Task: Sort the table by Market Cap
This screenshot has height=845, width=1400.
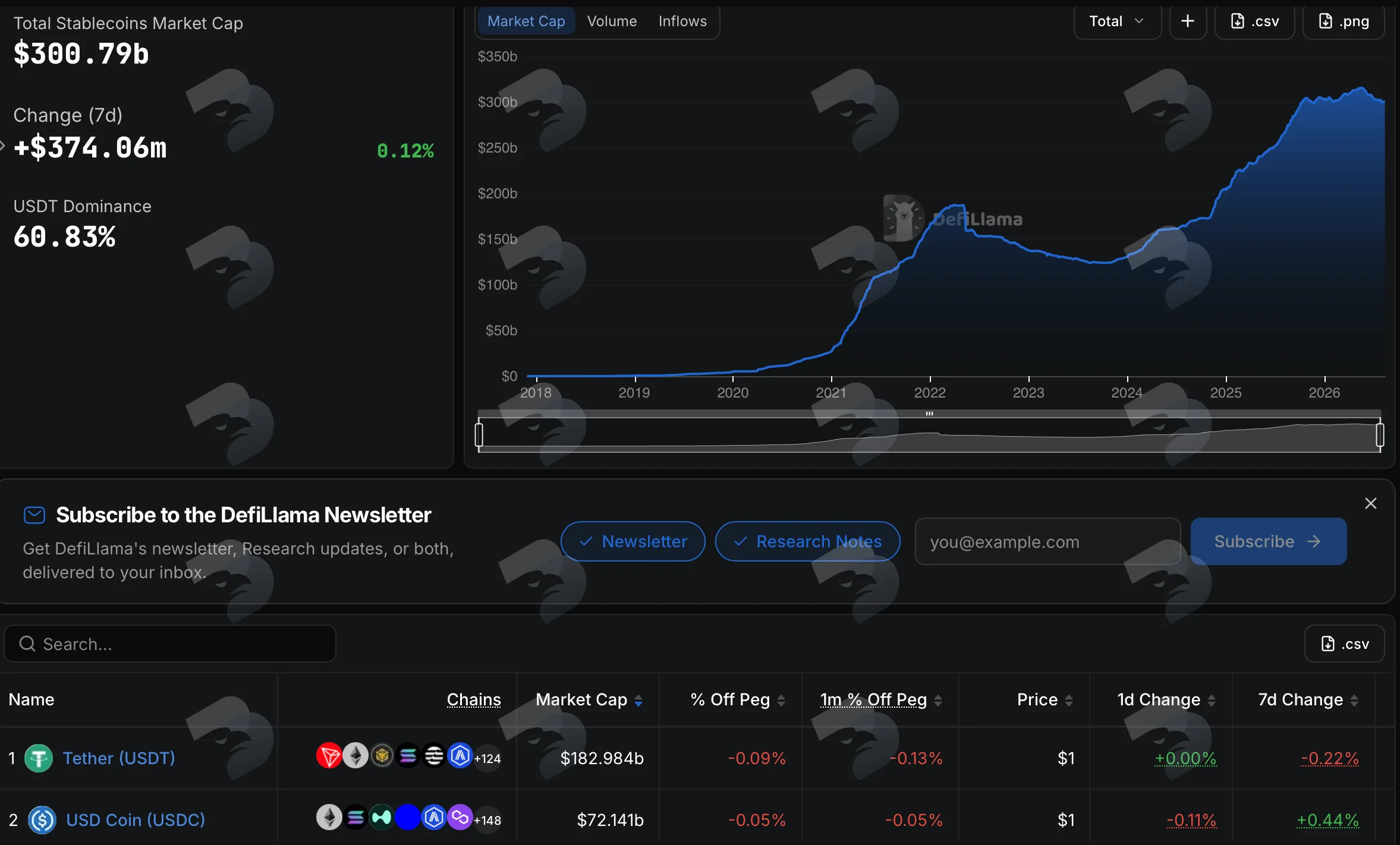Action: pyautogui.click(x=589, y=699)
